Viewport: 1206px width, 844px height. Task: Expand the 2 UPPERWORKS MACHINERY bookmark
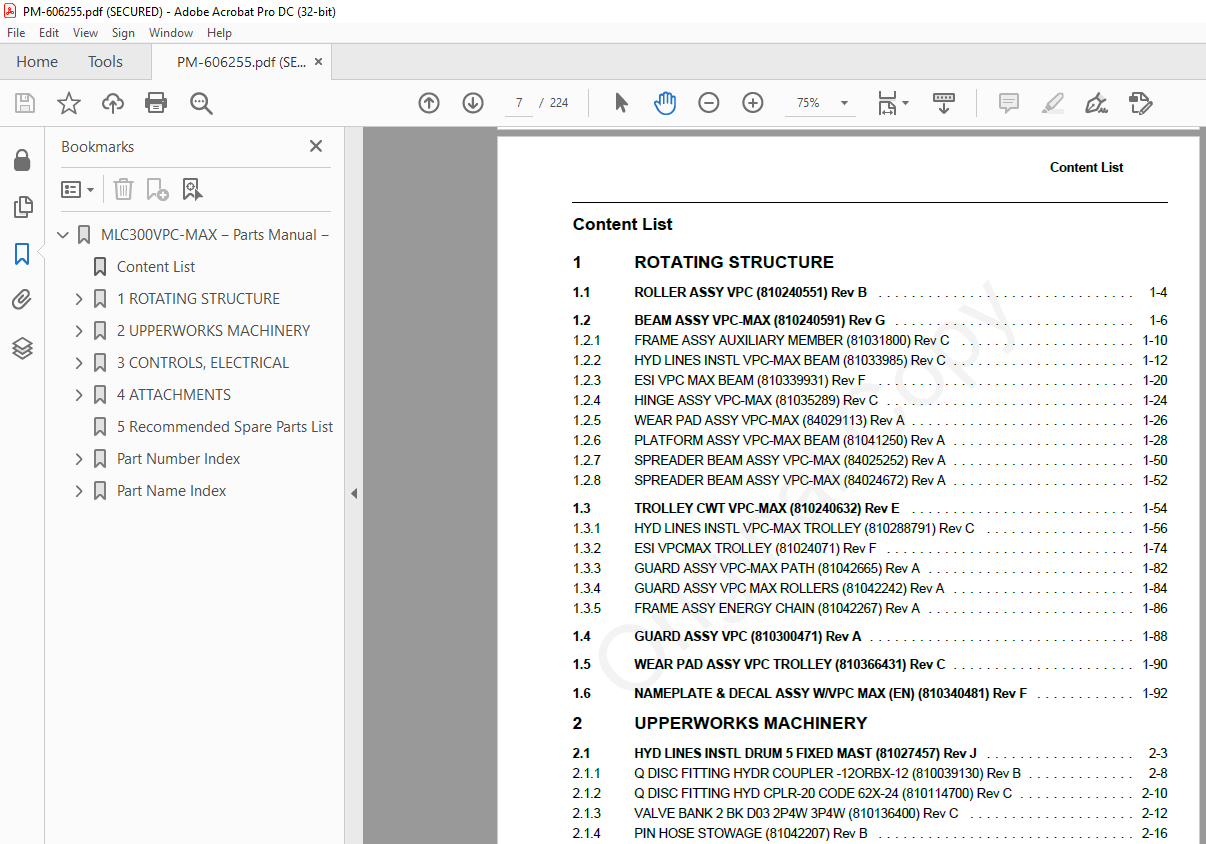79,331
